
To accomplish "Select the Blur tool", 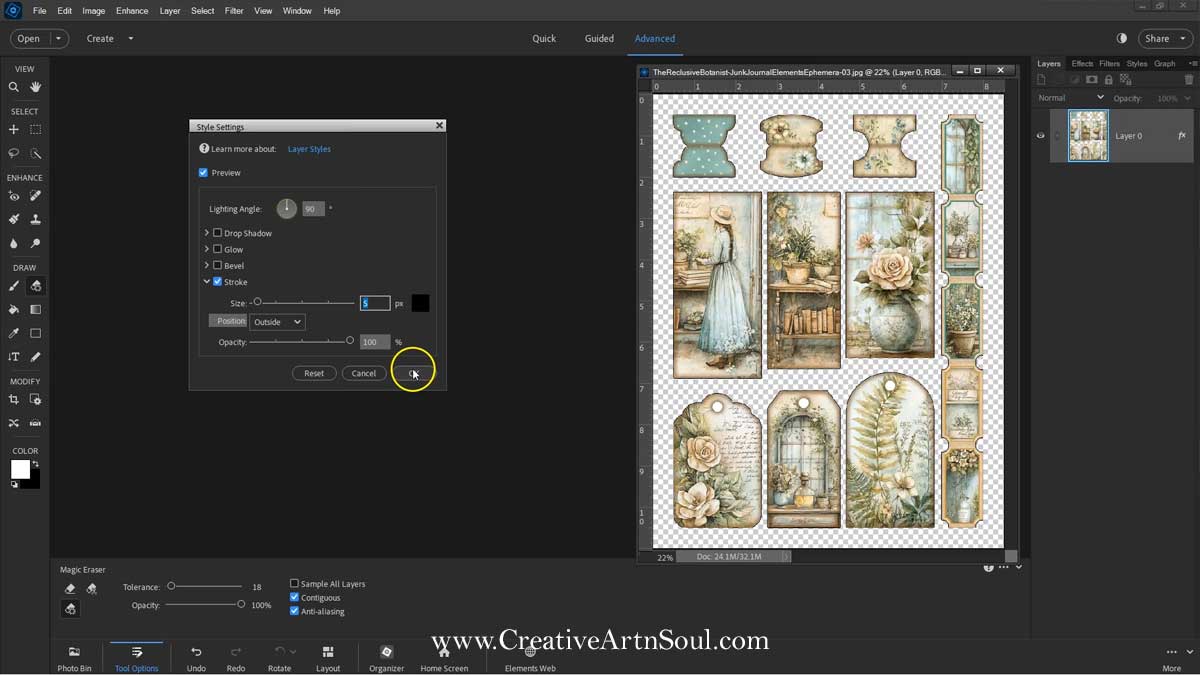I will [14, 243].
